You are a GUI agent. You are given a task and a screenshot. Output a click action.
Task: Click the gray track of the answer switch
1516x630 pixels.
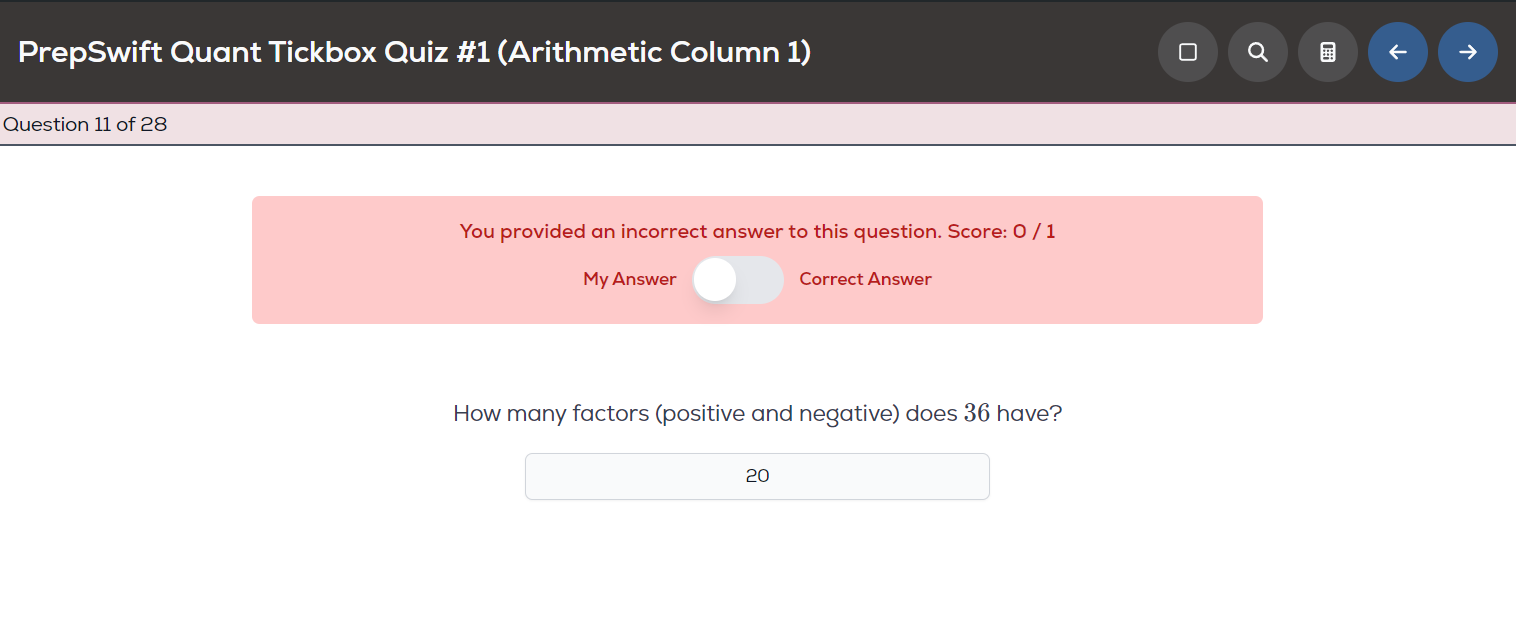761,280
